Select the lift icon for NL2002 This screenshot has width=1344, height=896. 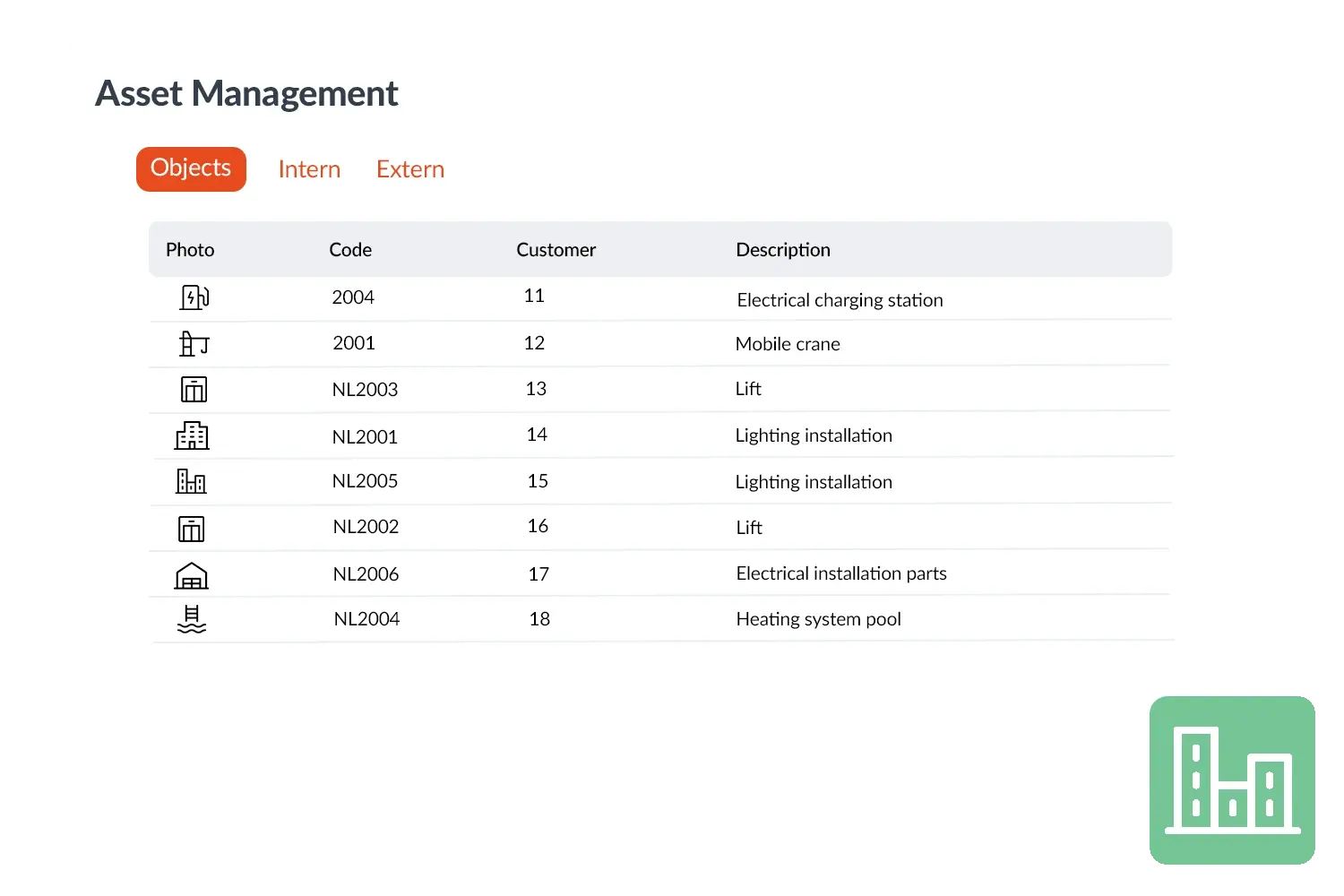pyautogui.click(x=191, y=529)
